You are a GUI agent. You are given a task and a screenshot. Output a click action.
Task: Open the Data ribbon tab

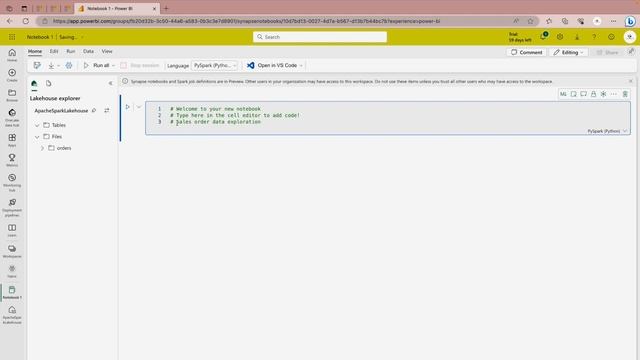[x=88, y=51]
